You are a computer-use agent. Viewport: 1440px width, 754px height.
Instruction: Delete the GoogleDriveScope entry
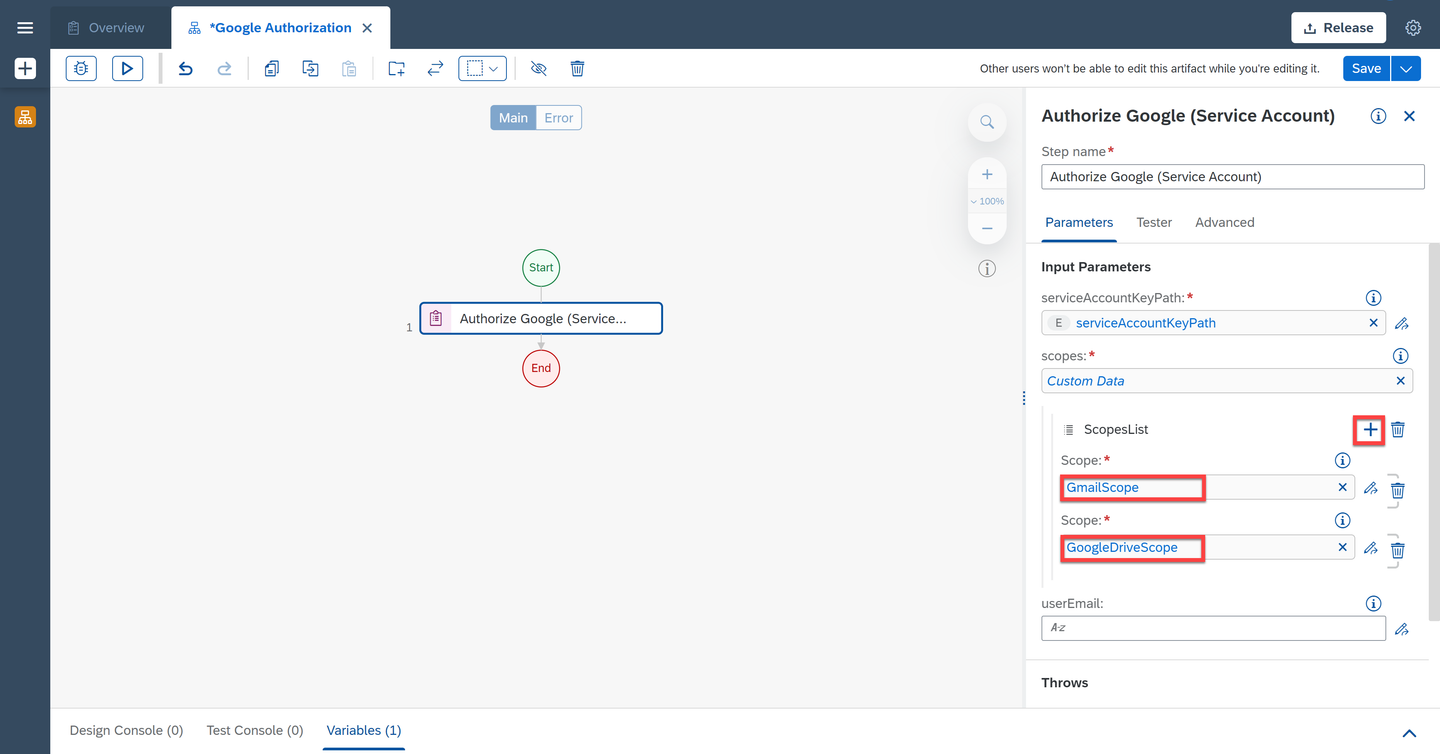1398,550
